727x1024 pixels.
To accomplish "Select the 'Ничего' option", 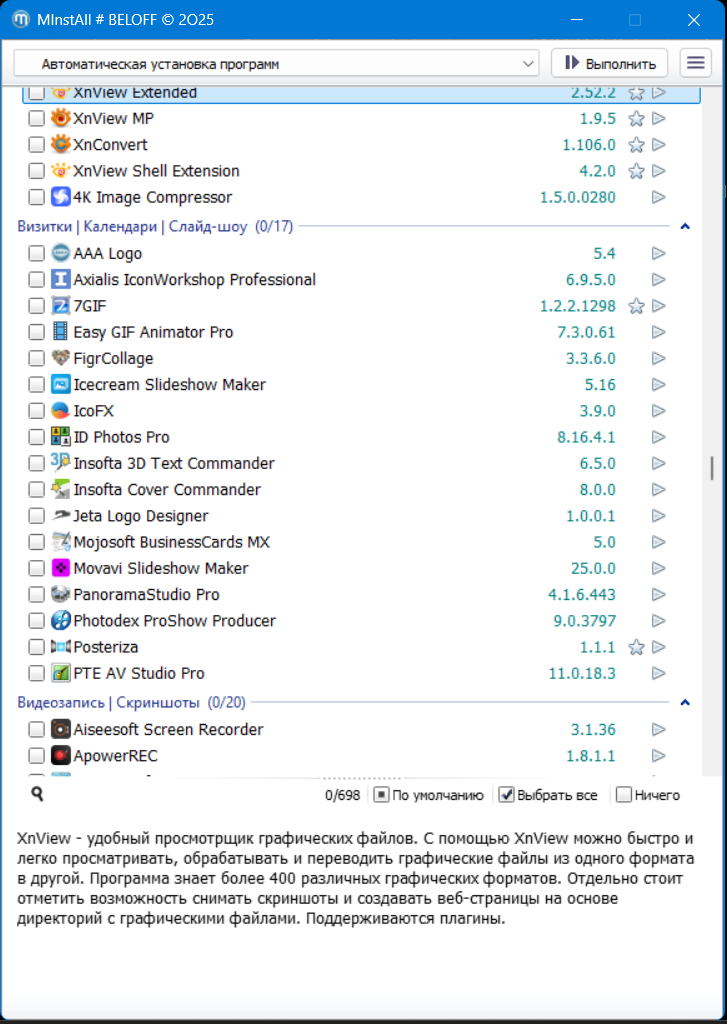I will [624, 795].
